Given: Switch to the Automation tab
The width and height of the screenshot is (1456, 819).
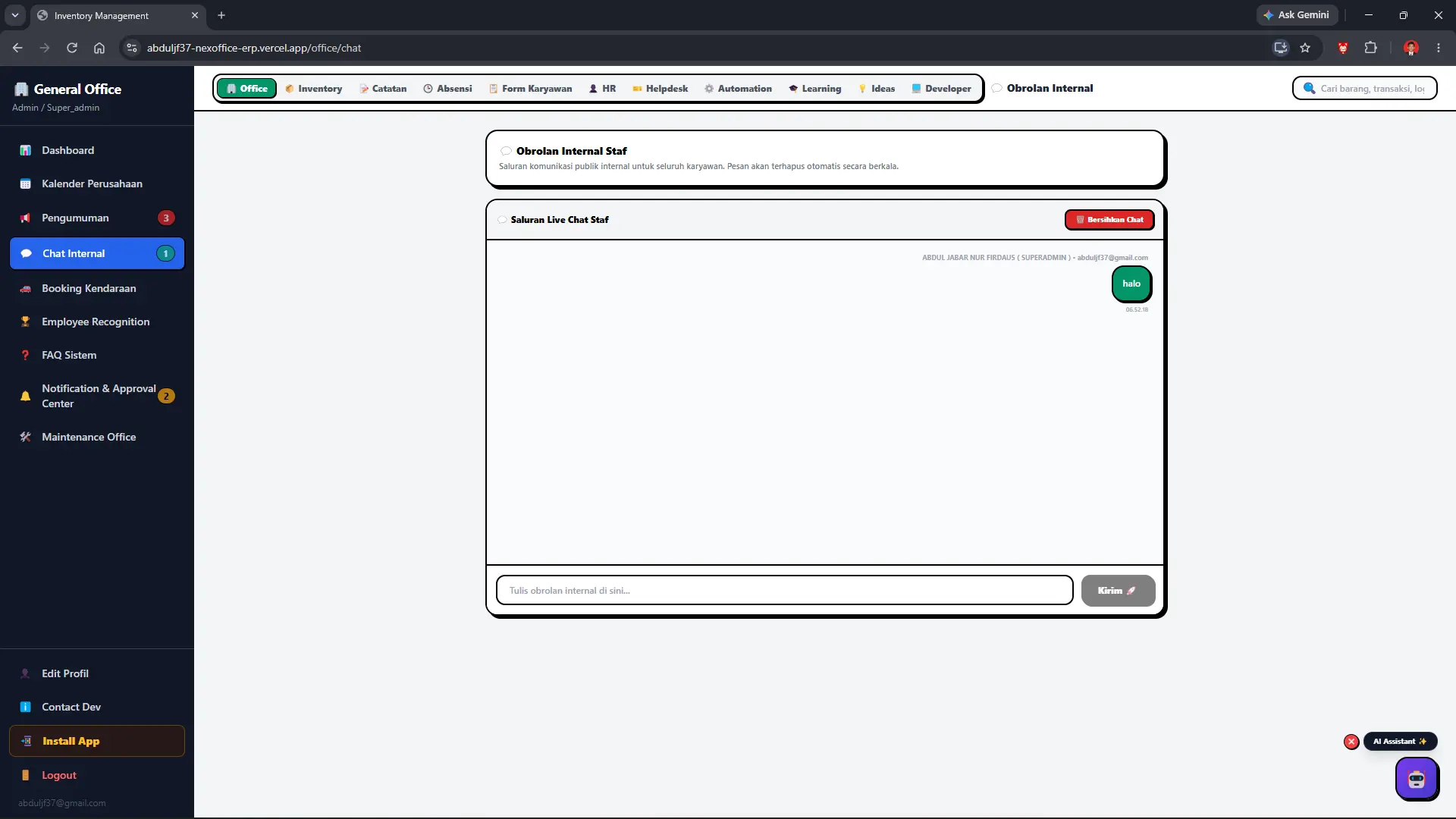Looking at the screenshot, I should click(738, 89).
